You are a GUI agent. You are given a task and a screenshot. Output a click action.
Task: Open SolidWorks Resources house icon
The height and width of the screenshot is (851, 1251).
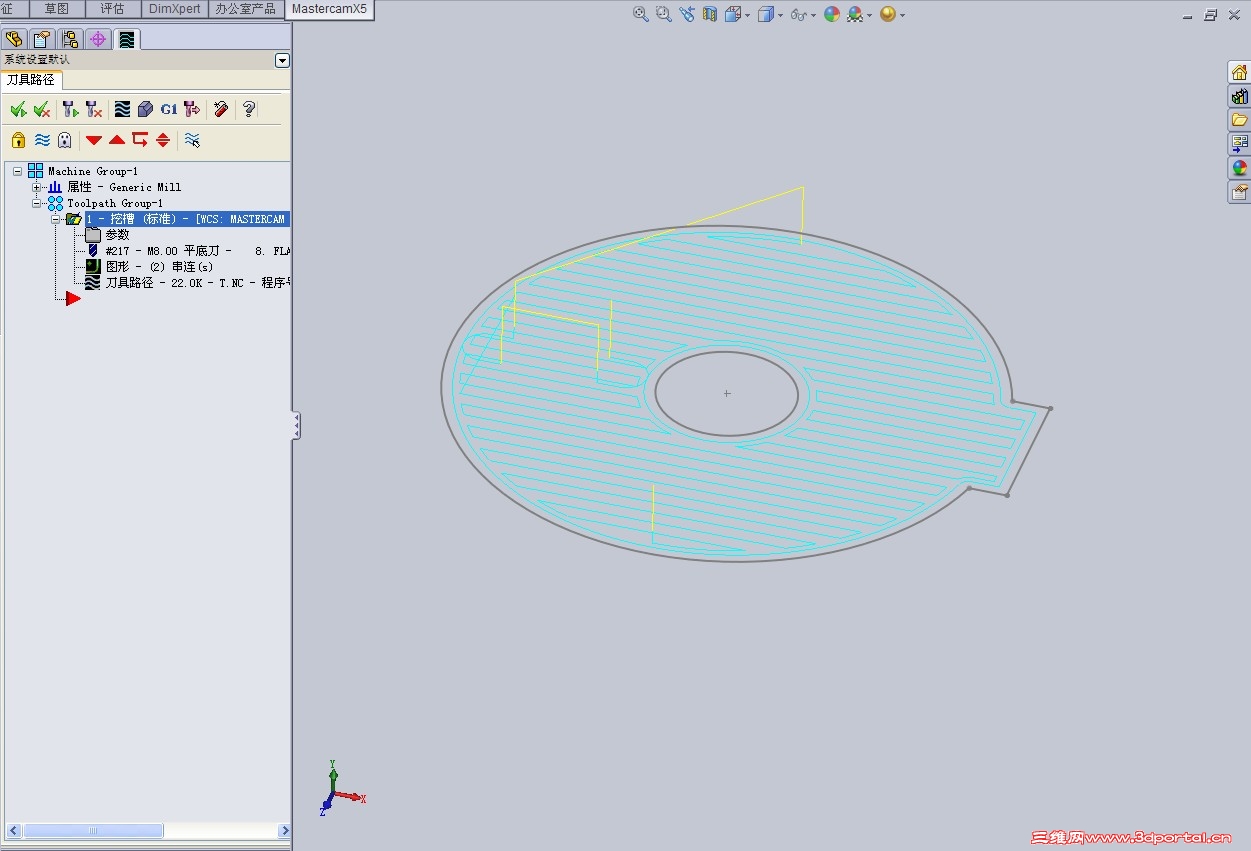[1239, 72]
